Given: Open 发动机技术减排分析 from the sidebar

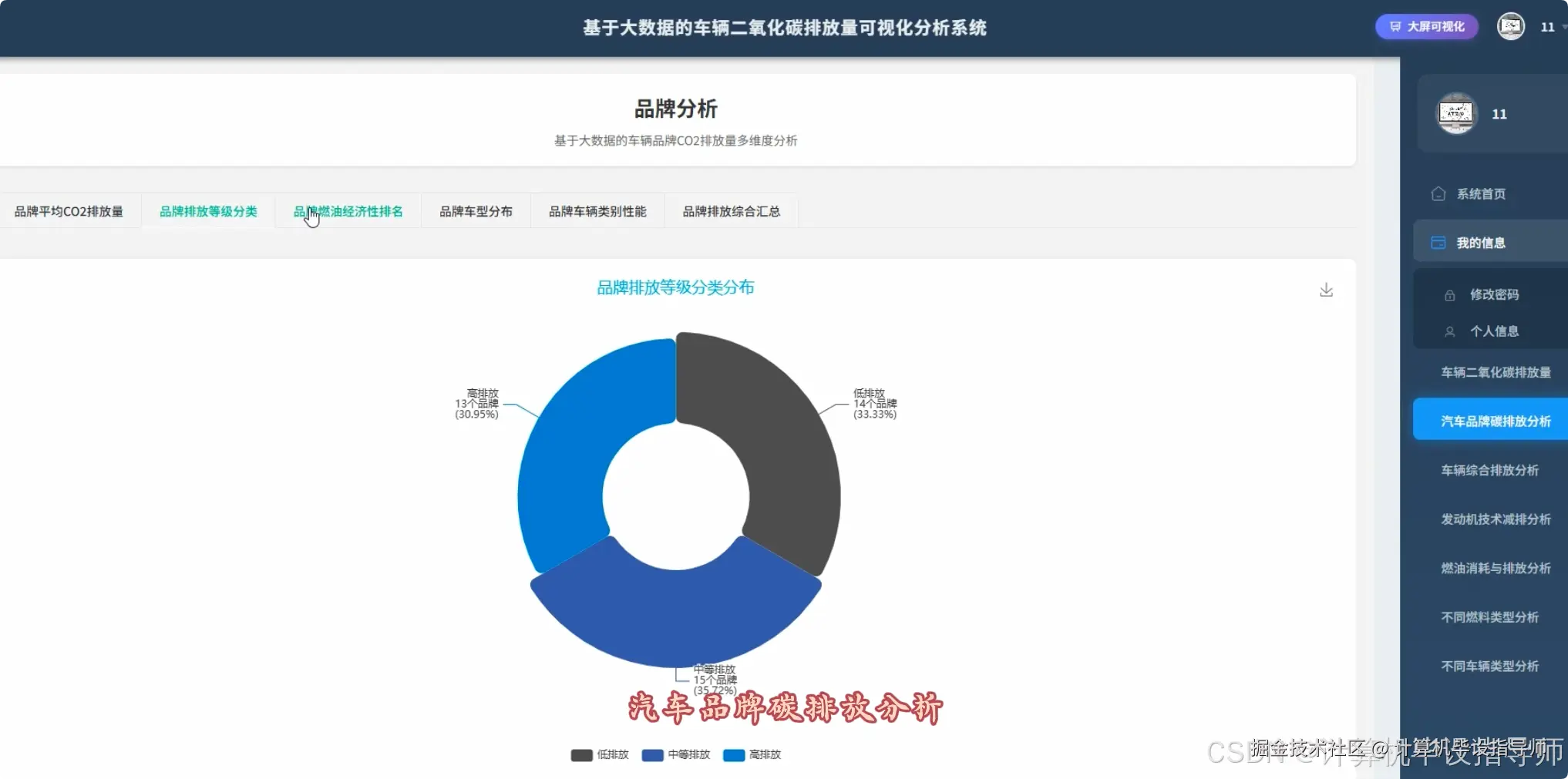Looking at the screenshot, I should coord(1495,519).
